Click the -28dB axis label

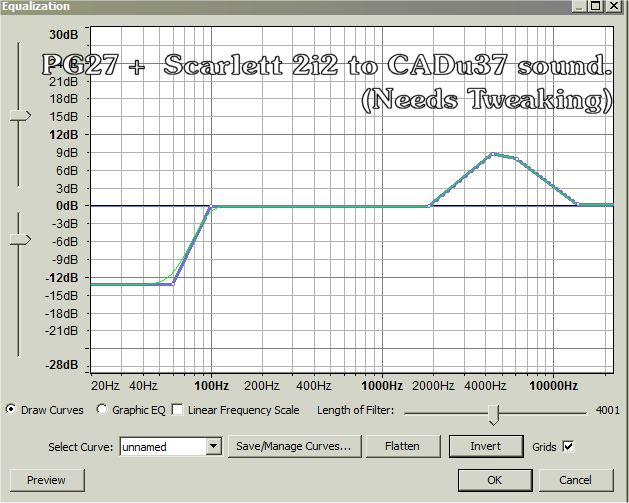61,365
